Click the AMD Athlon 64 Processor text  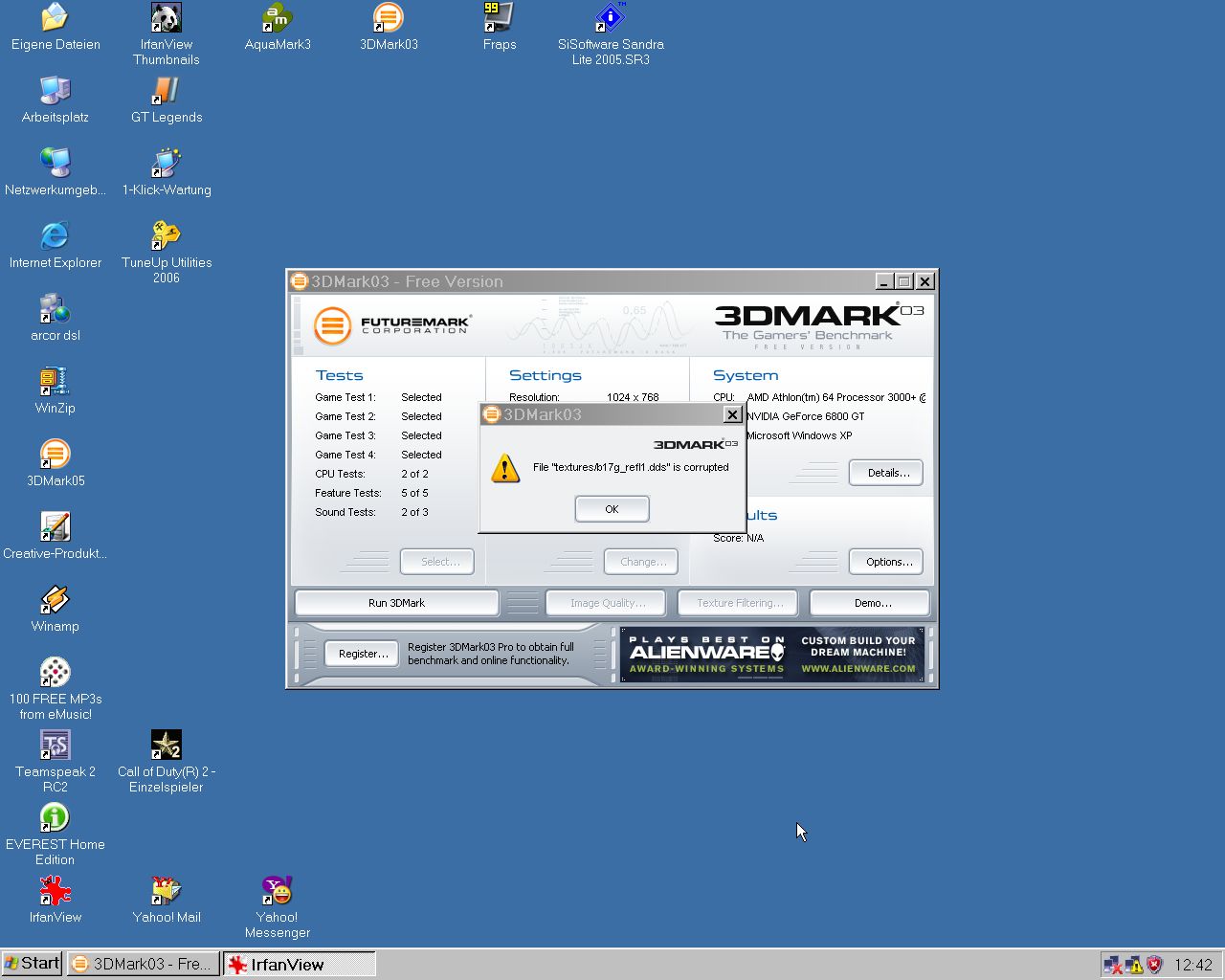click(x=835, y=397)
